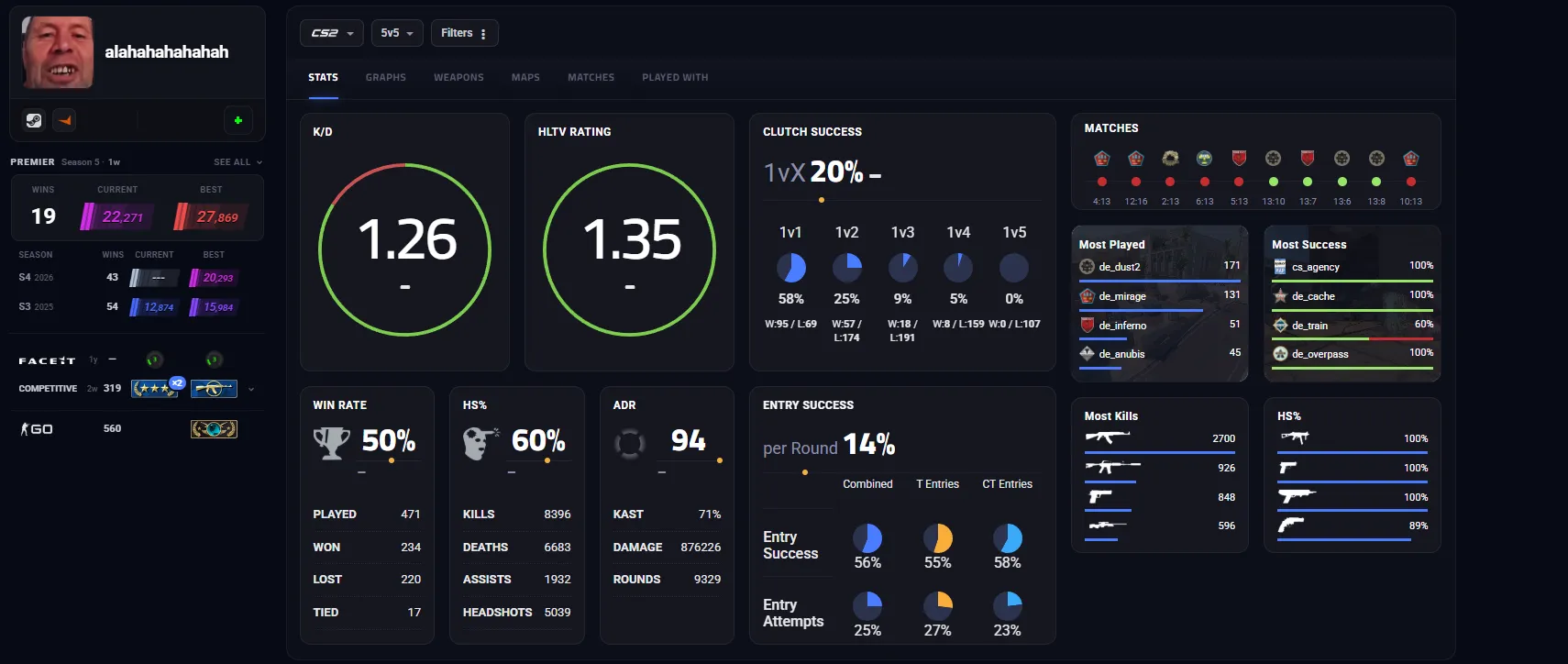1568x664 pixels.
Task: Click the rifle icon with 926 kills
Action: click(1112, 467)
